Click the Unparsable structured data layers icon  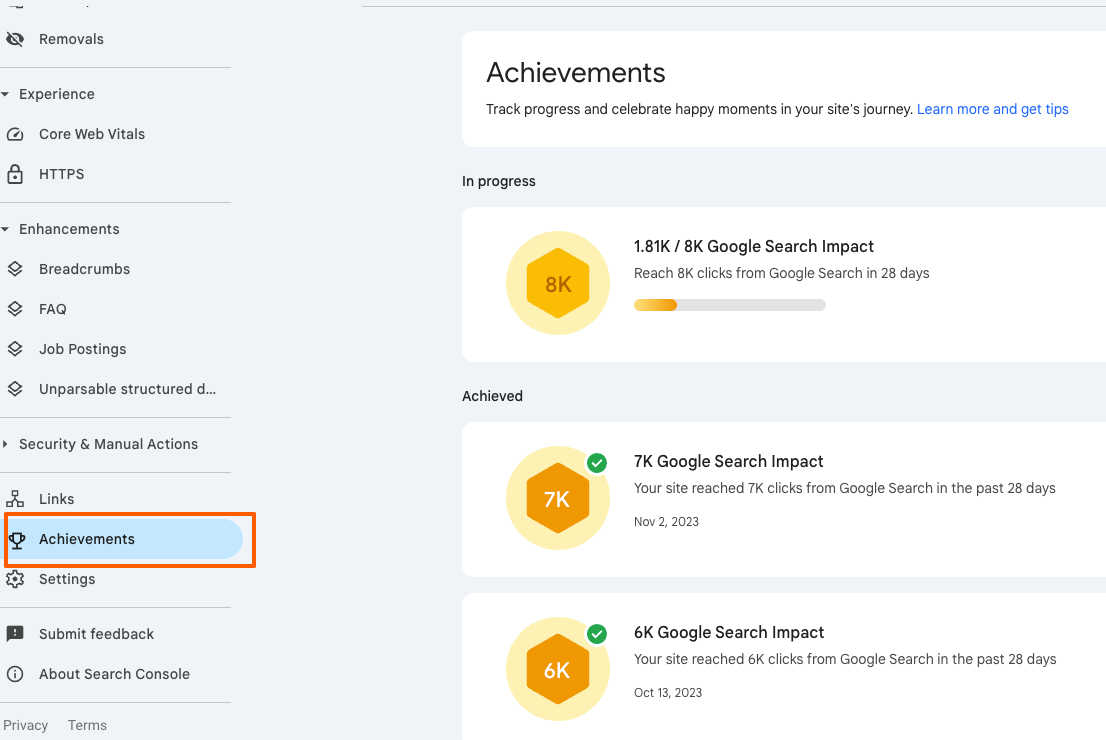pos(15,389)
